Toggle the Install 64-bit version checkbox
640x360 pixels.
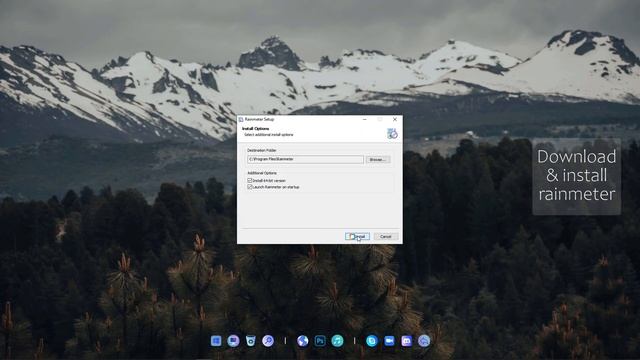[x=250, y=180]
